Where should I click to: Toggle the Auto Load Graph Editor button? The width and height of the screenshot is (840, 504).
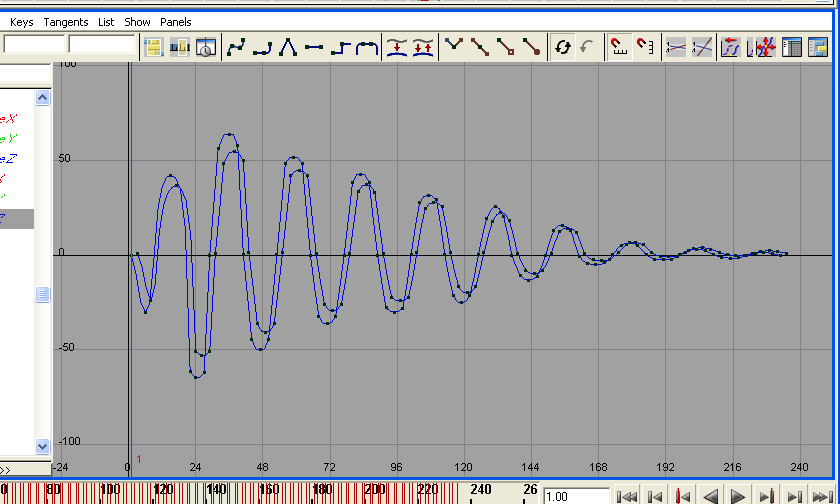click(562, 47)
